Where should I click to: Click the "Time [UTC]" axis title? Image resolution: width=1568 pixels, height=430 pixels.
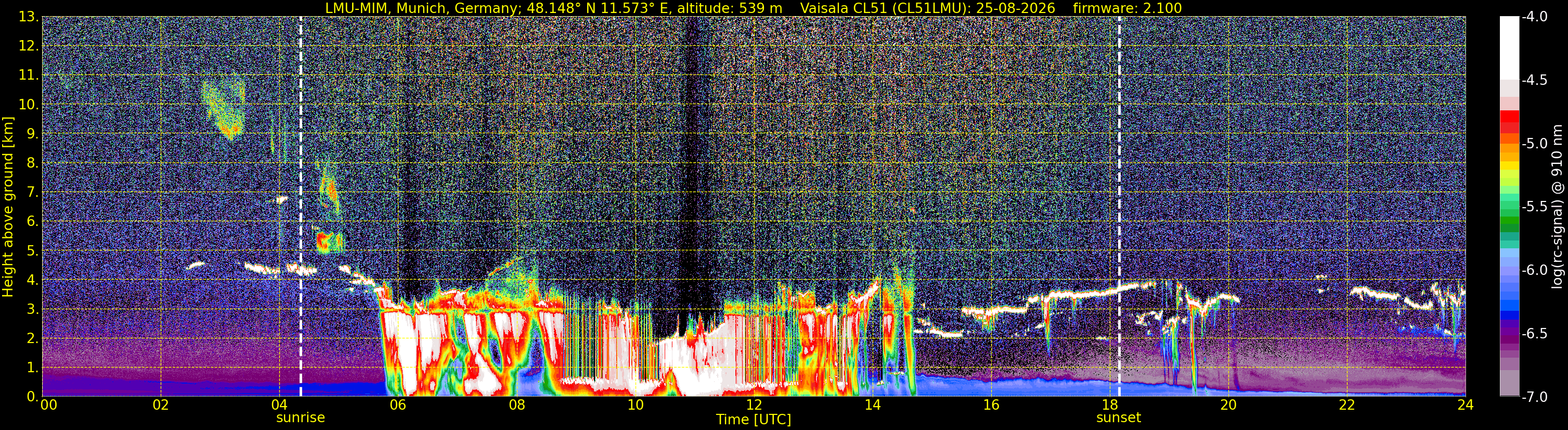(x=754, y=420)
